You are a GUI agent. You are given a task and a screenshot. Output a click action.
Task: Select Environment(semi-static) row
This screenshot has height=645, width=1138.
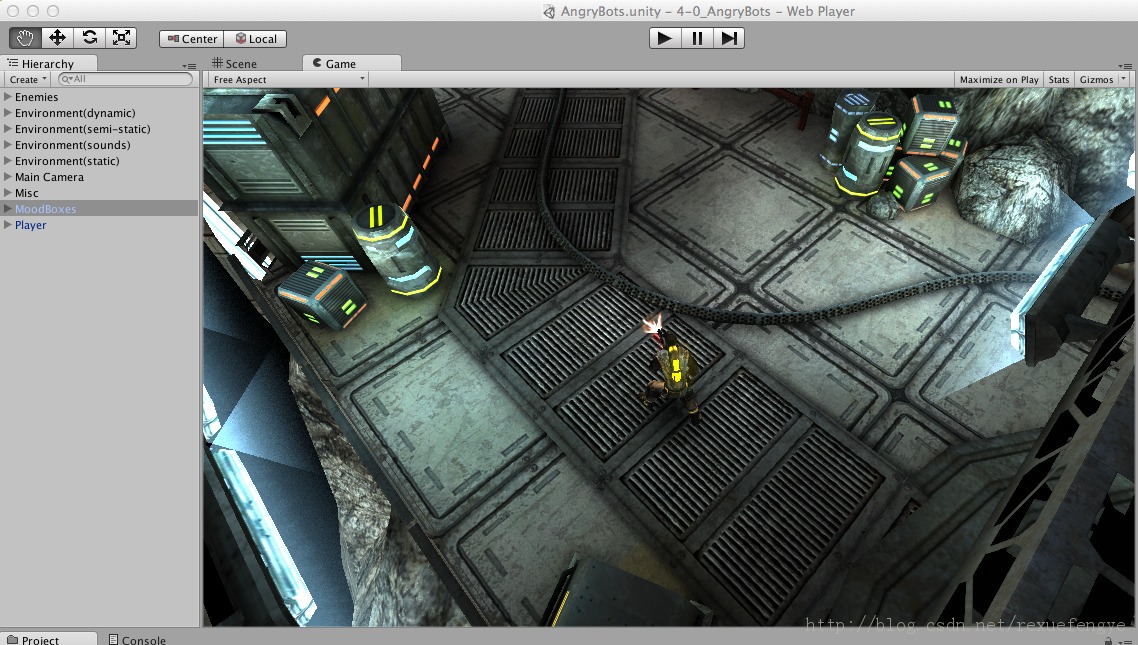click(x=99, y=128)
